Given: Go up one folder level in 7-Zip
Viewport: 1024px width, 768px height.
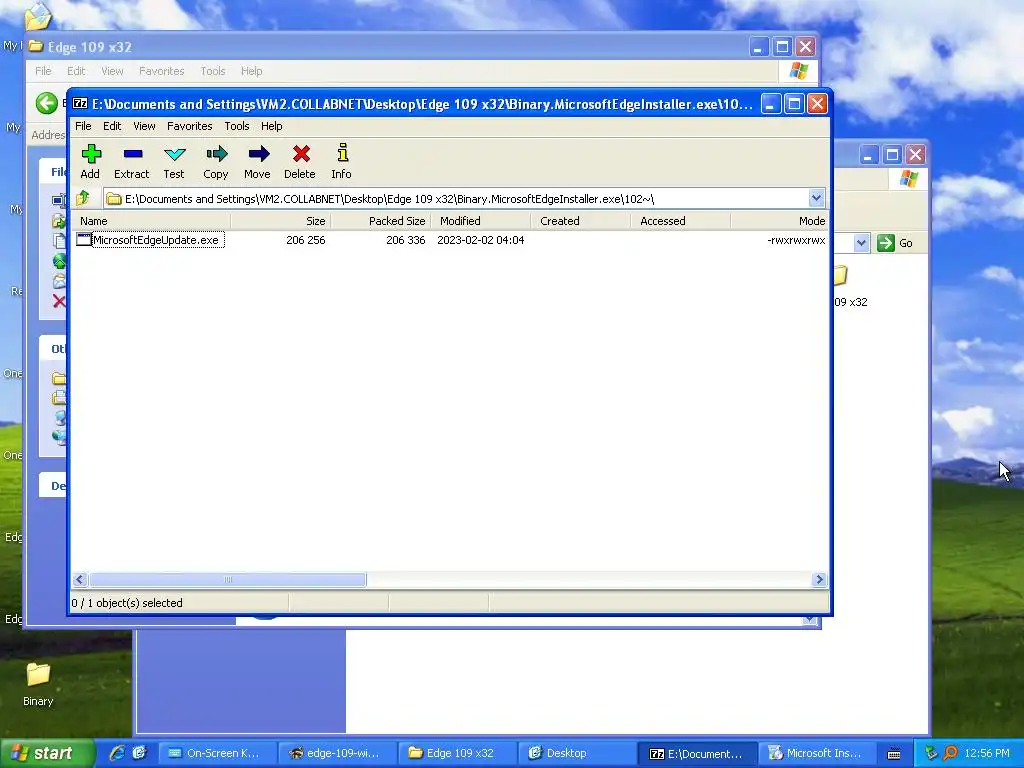Looking at the screenshot, I should coord(83,198).
